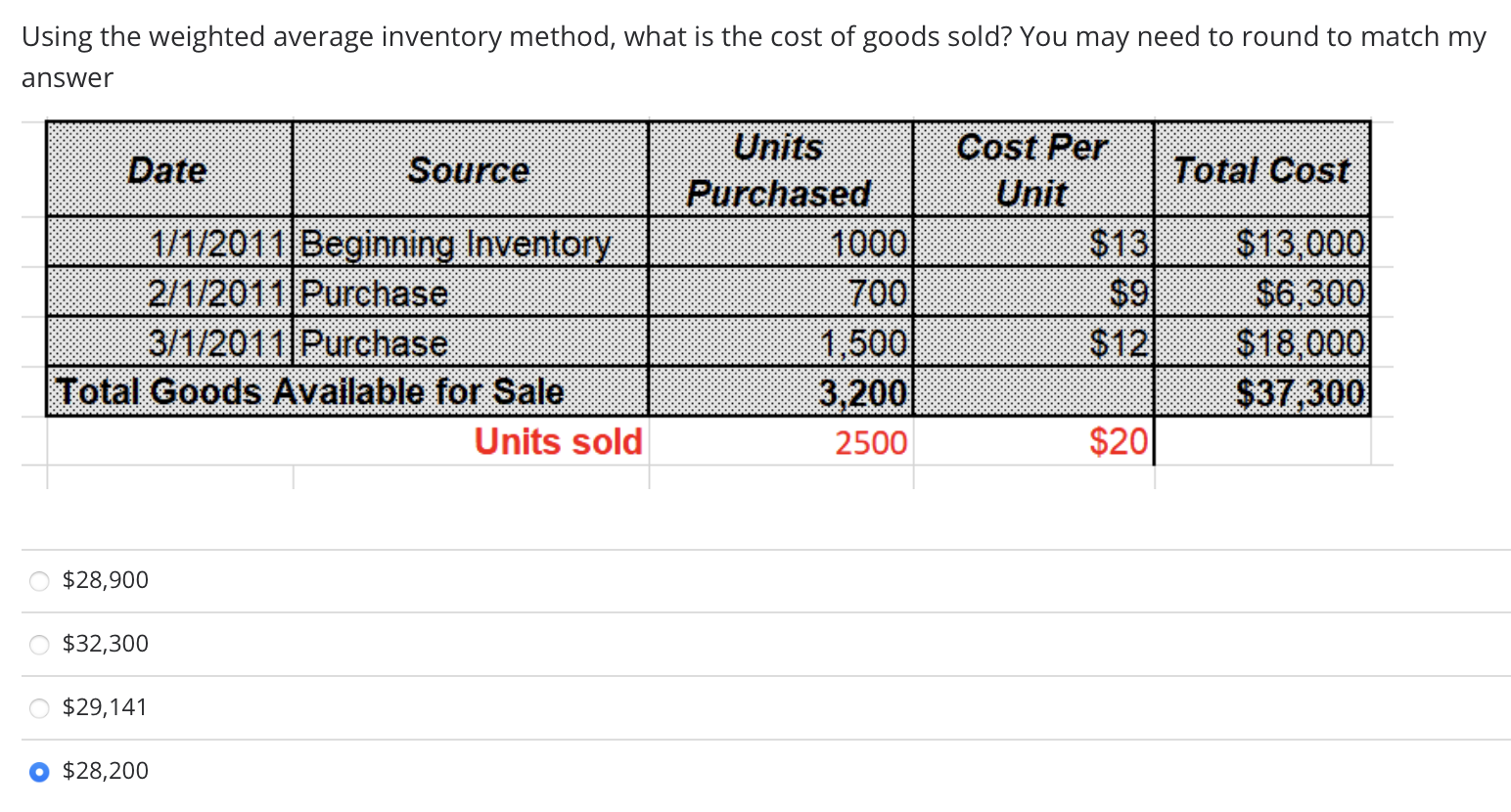Image resolution: width=1511 pixels, height=812 pixels.
Task: Choose the $29,141 radio button
Action: point(38,707)
